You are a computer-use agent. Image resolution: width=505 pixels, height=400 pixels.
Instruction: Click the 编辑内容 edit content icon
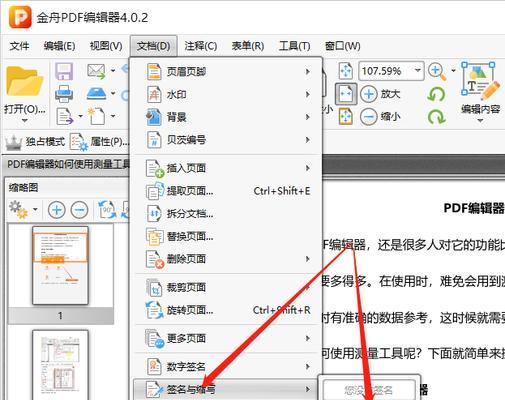[x=480, y=82]
